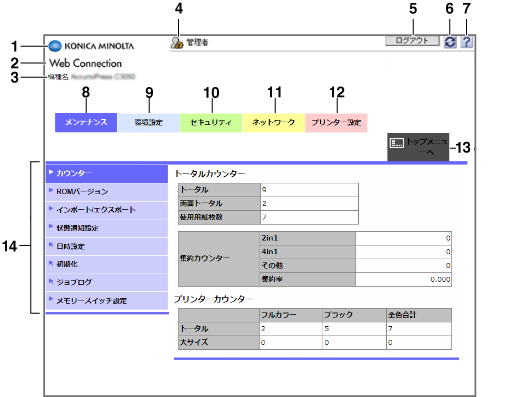Open メモリースイッチ設定 menu item

pos(107,301)
